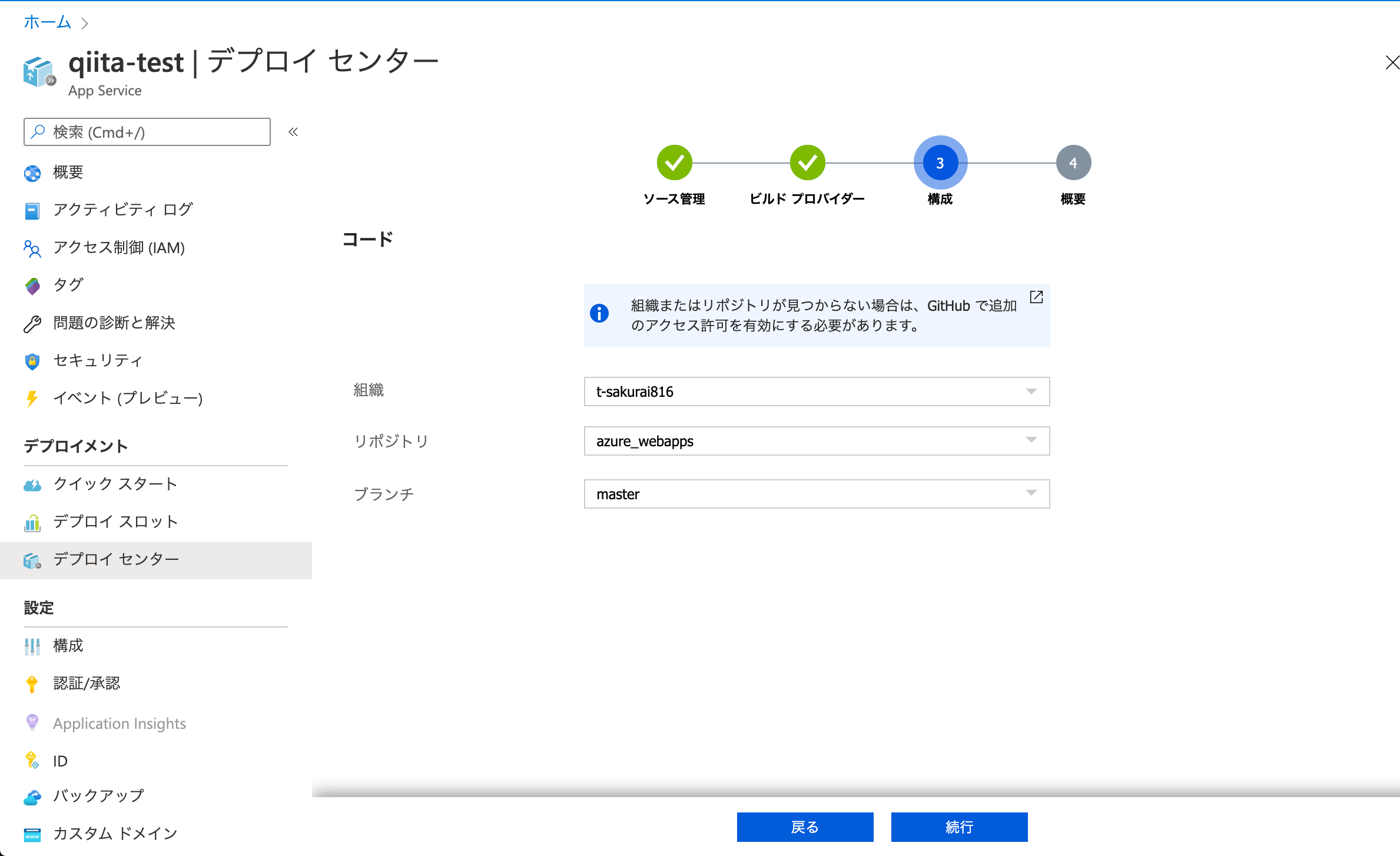Screen dimensions: 1400x856
Task: Open クイック スタート under デプロイメント
Action: pyautogui.click(x=114, y=484)
